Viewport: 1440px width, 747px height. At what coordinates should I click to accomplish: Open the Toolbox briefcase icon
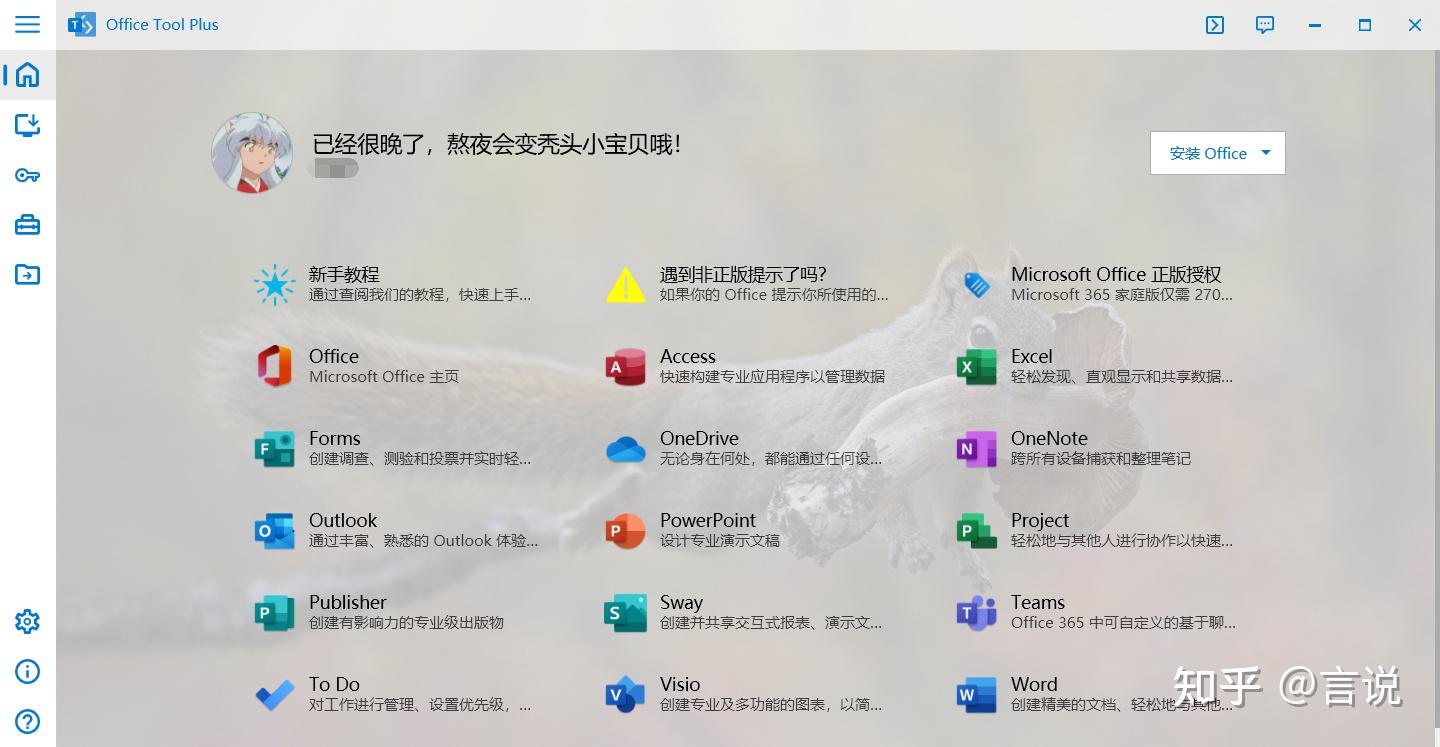(x=27, y=224)
